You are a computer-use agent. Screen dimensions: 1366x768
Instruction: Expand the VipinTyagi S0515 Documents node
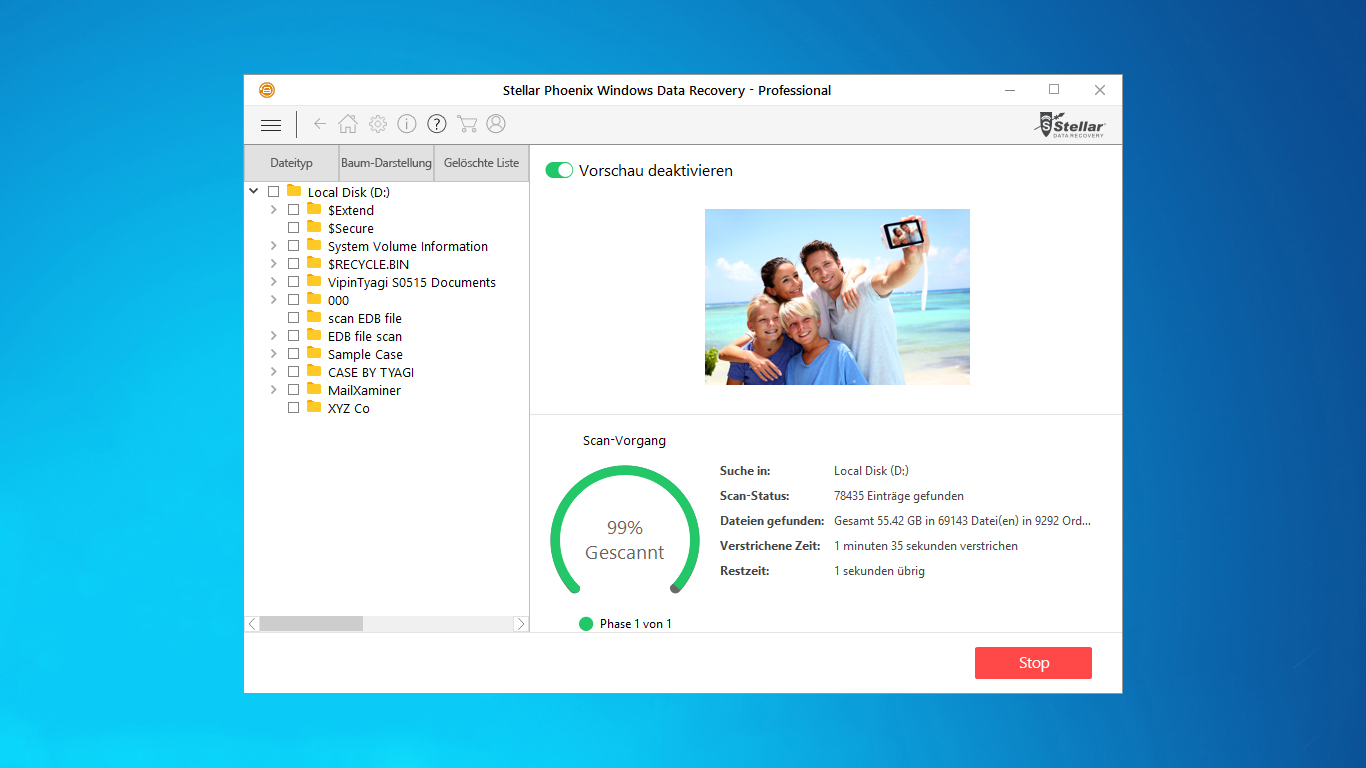pyautogui.click(x=274, y=282)
